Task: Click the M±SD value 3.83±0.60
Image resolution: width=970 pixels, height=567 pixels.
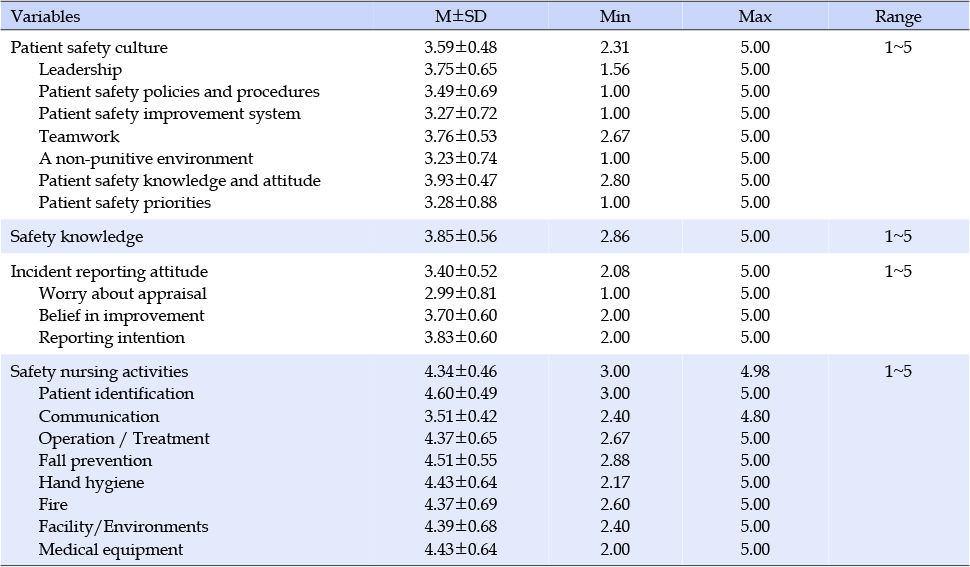Action: tap(460, 338)
